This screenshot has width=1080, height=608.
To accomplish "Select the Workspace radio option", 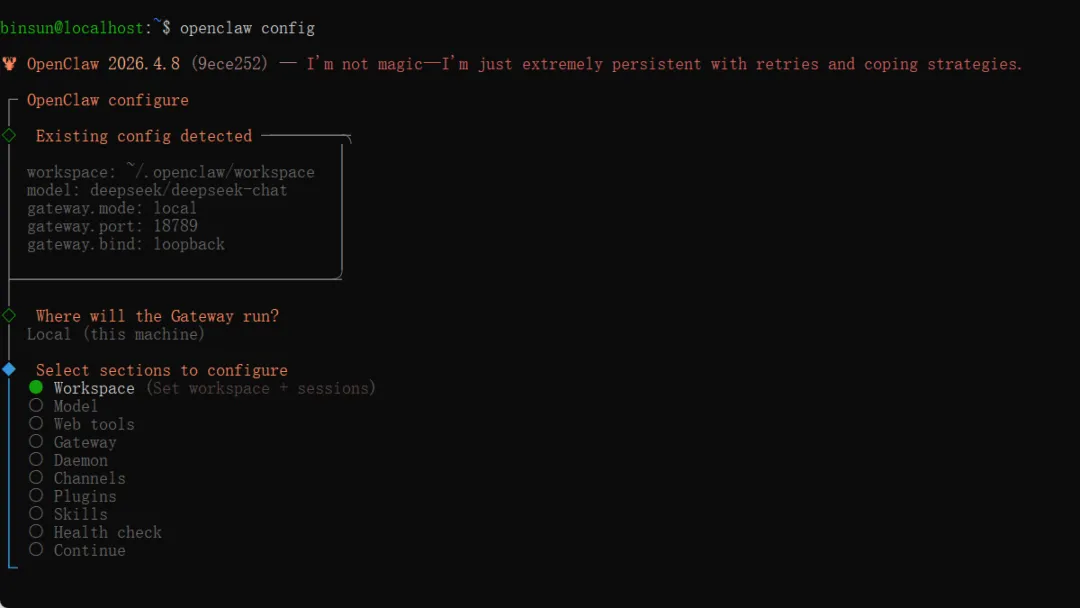I will coord(36,387).
